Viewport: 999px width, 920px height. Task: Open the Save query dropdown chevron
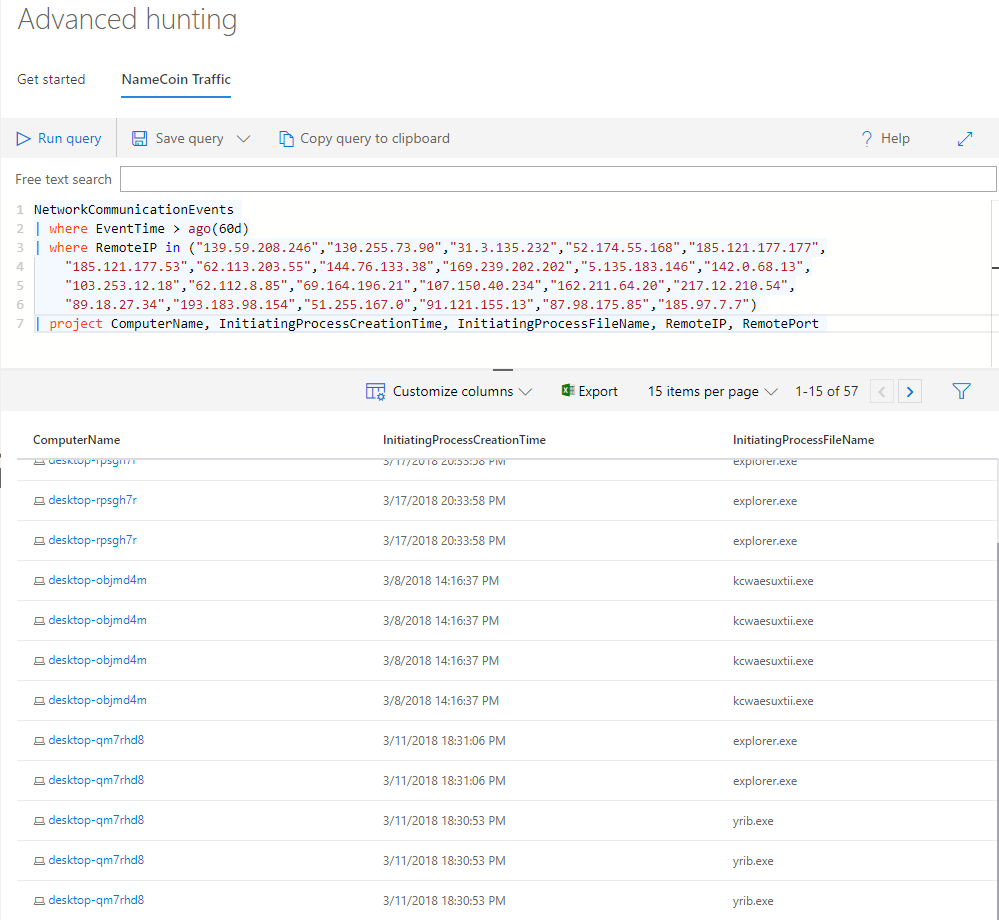tap(243, 138)
